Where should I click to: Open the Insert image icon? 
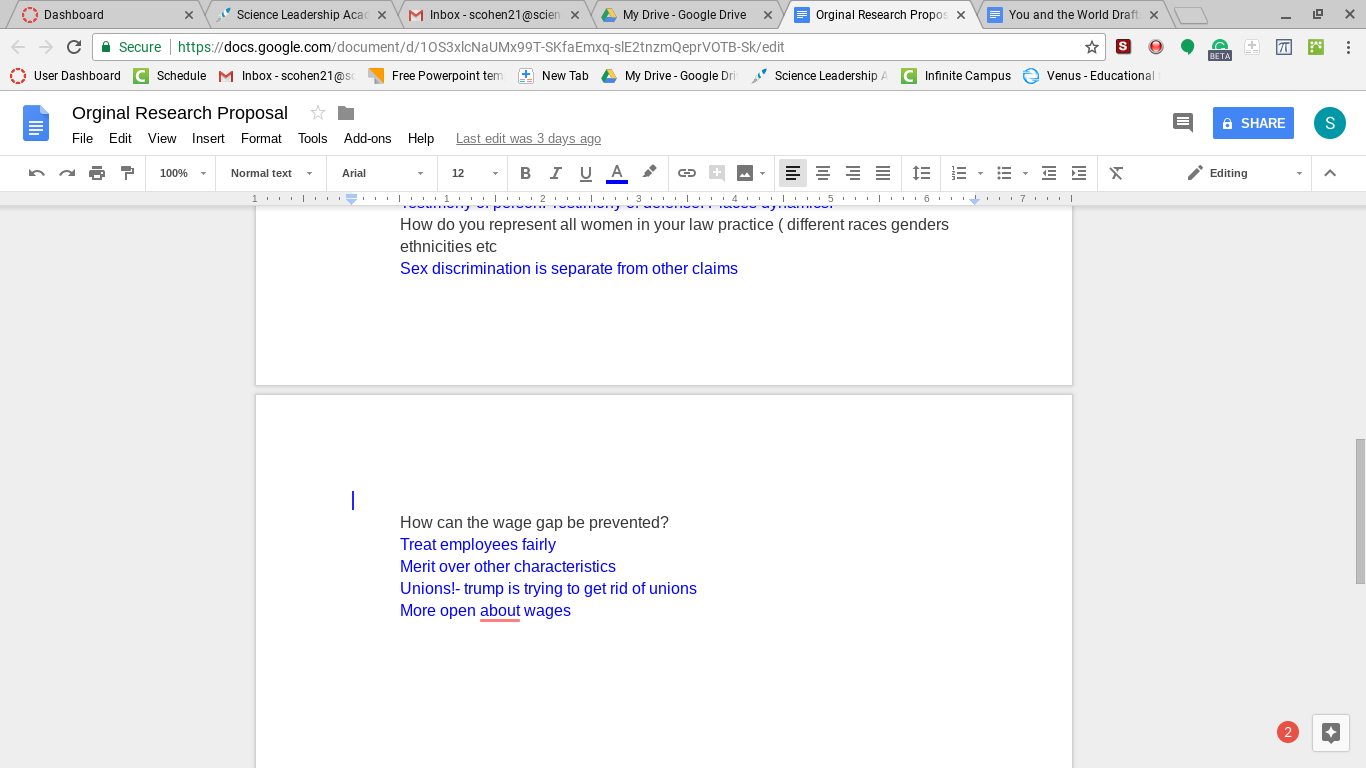point(745,173)
